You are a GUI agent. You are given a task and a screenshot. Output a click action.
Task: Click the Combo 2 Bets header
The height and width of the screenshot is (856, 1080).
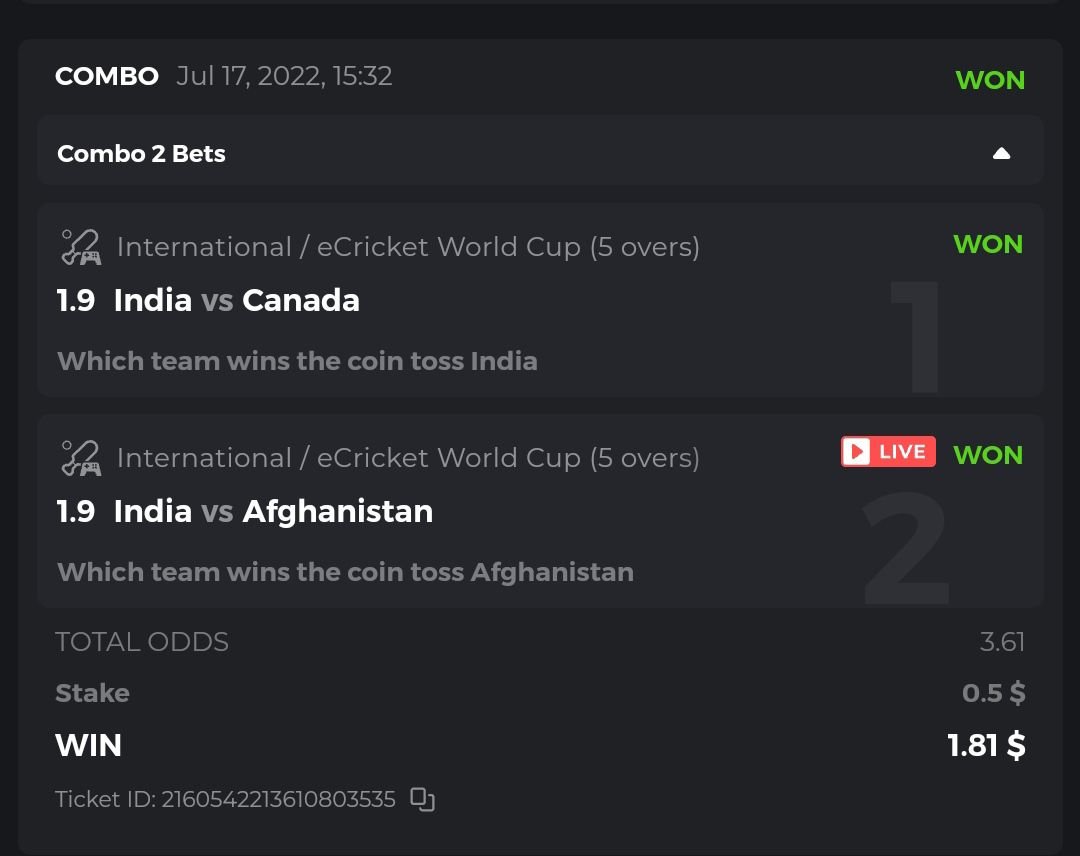tap(141, 154)
